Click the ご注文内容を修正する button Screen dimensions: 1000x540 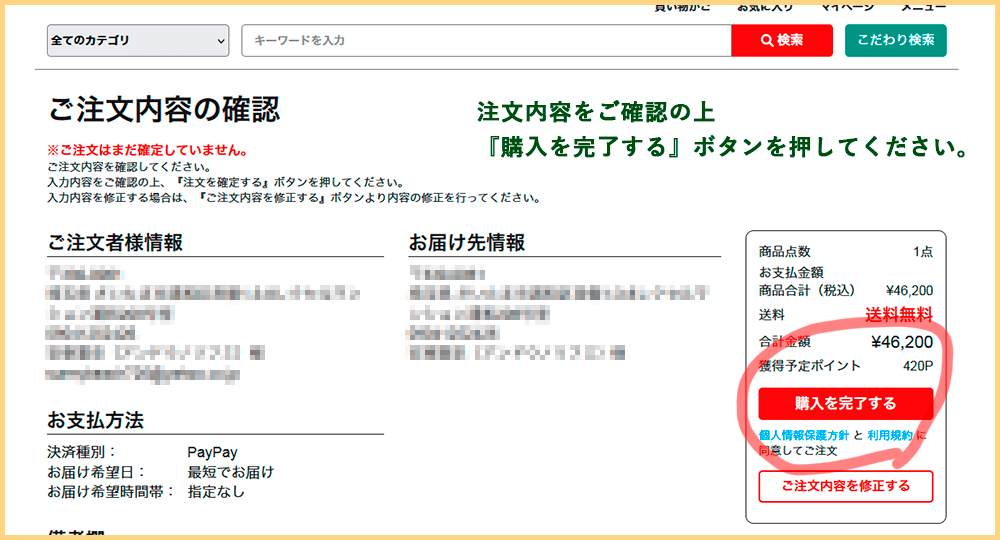click(845, 486)
